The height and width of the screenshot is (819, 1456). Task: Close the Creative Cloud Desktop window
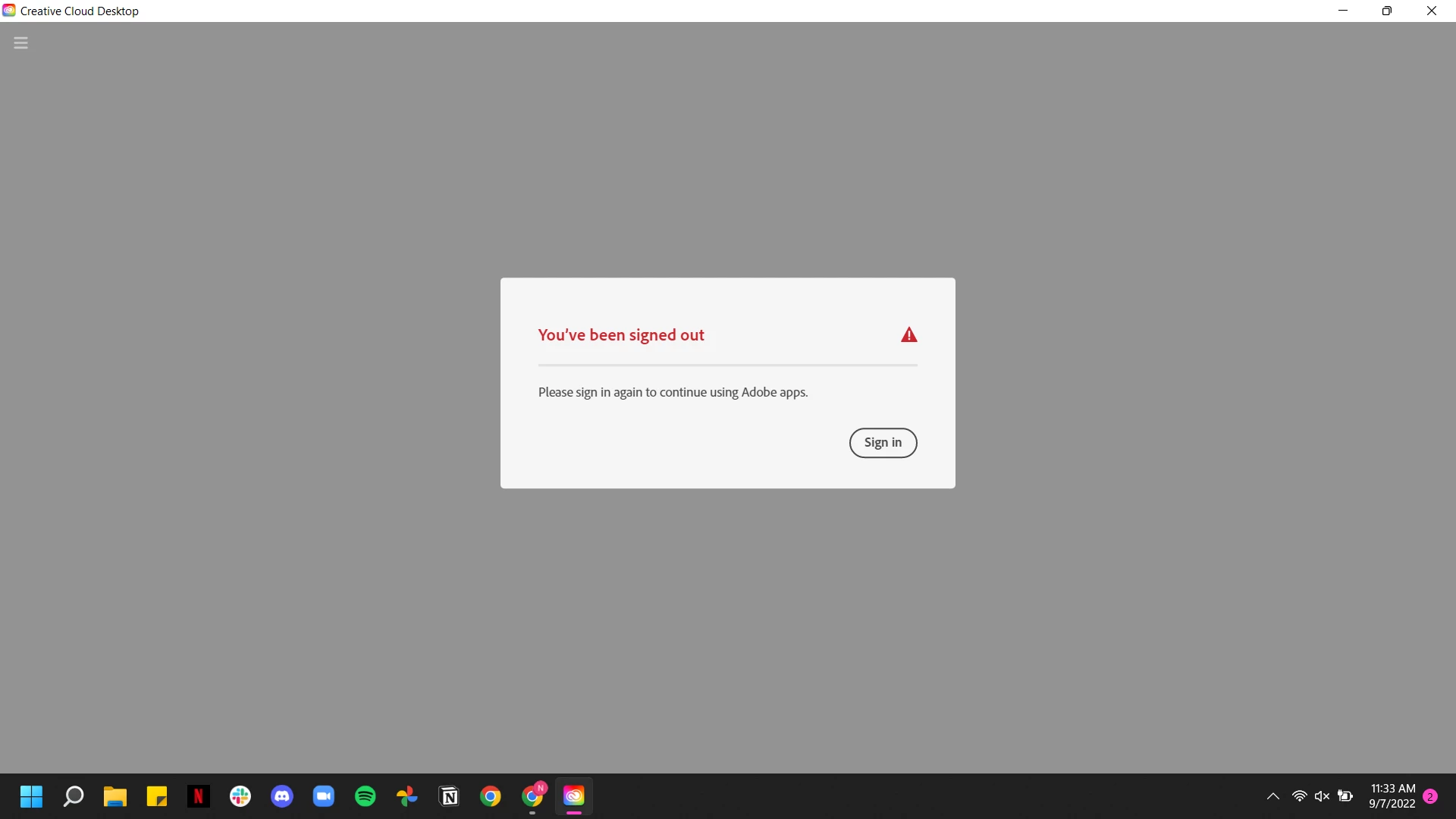(x=1432, y=11)
